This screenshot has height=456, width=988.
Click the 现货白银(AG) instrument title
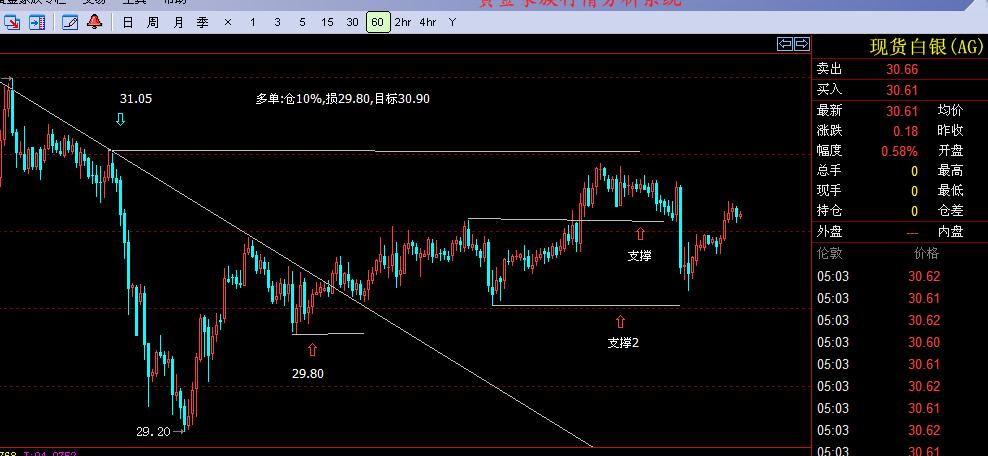pyautogui.click(x=926, y=47)
